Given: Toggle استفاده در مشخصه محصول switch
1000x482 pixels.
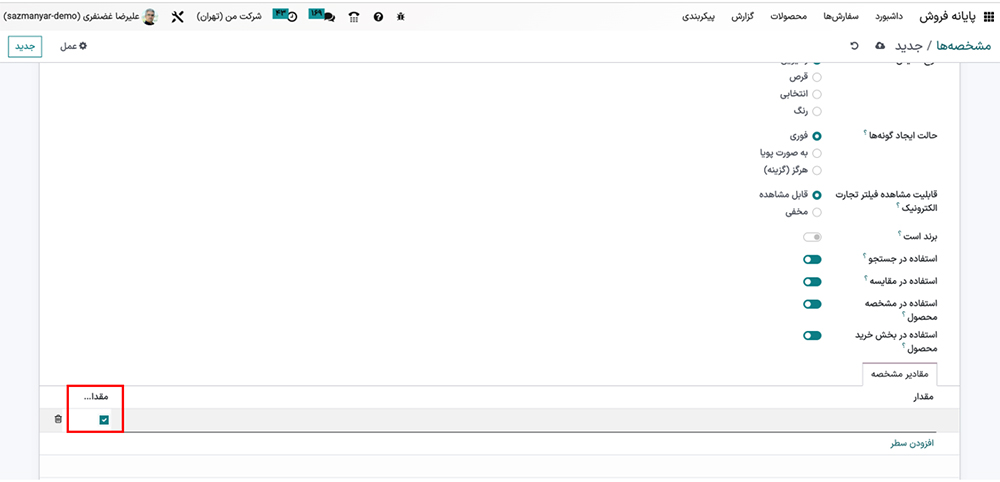Looking at the screenshot, I should click(x=812, y=303).
